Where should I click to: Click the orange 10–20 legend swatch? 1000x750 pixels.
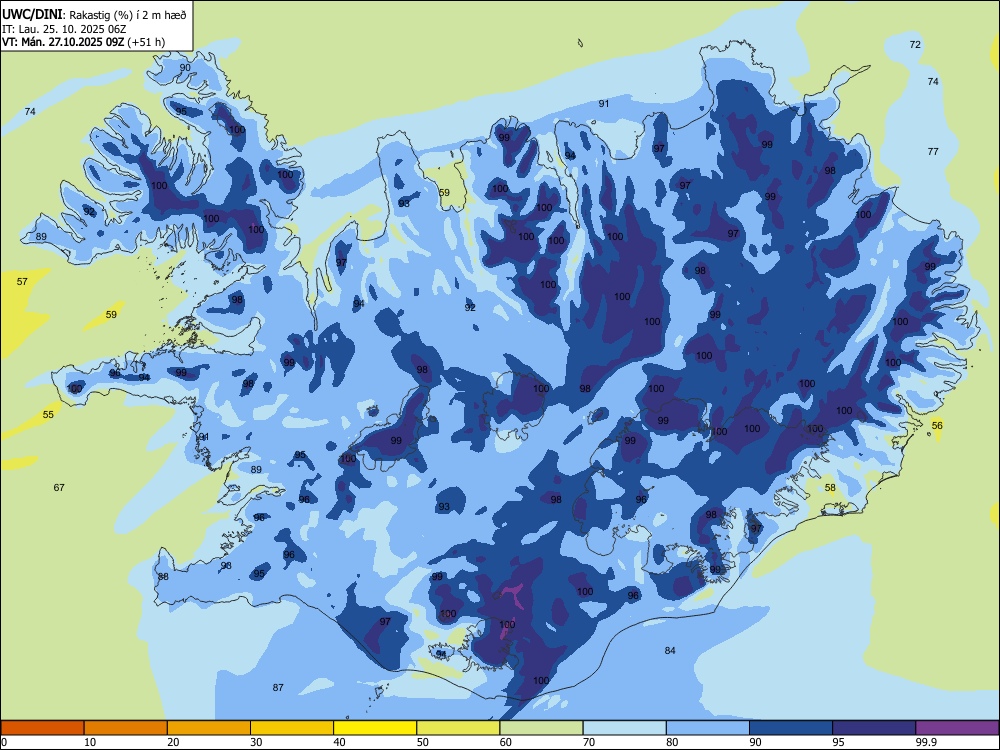126,728
